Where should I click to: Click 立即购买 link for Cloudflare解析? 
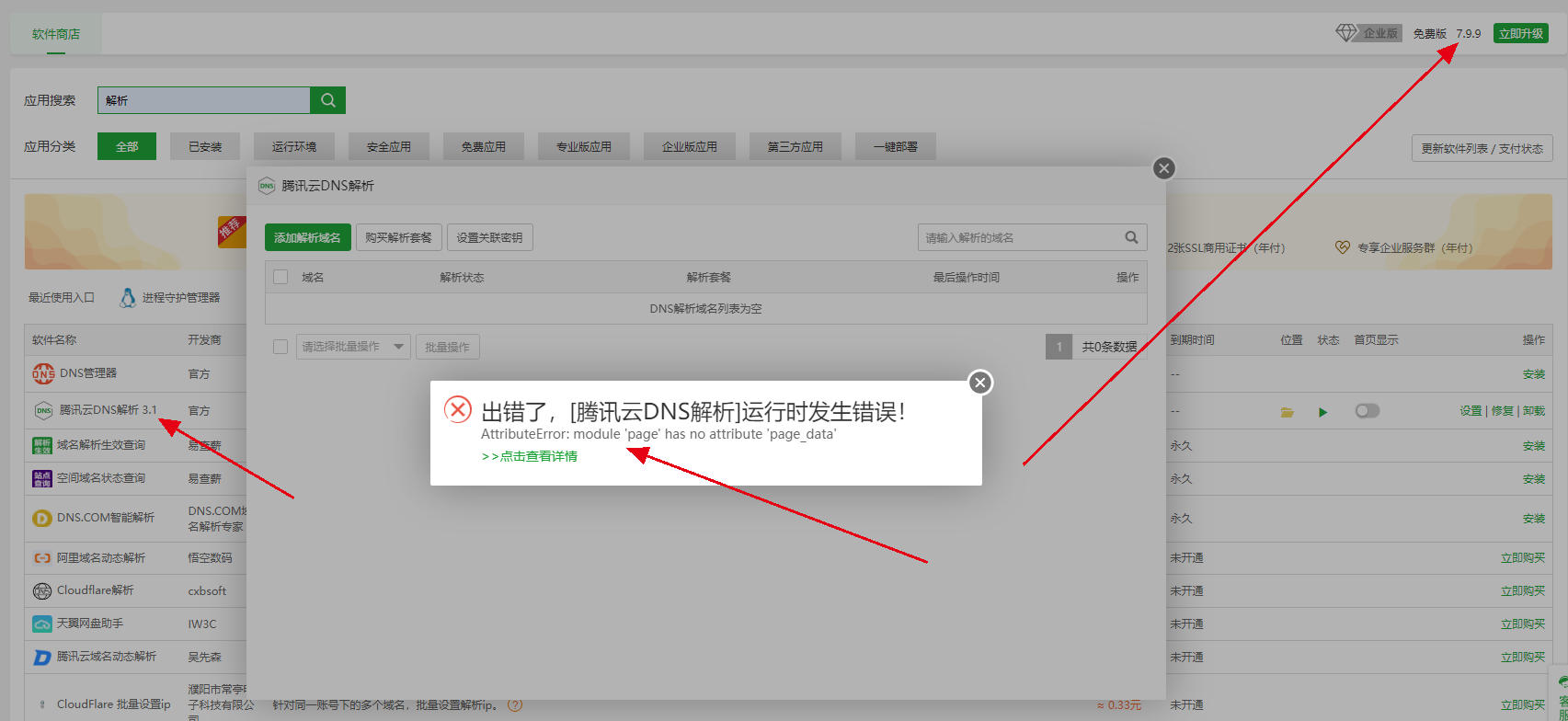tap(1523, 591)
